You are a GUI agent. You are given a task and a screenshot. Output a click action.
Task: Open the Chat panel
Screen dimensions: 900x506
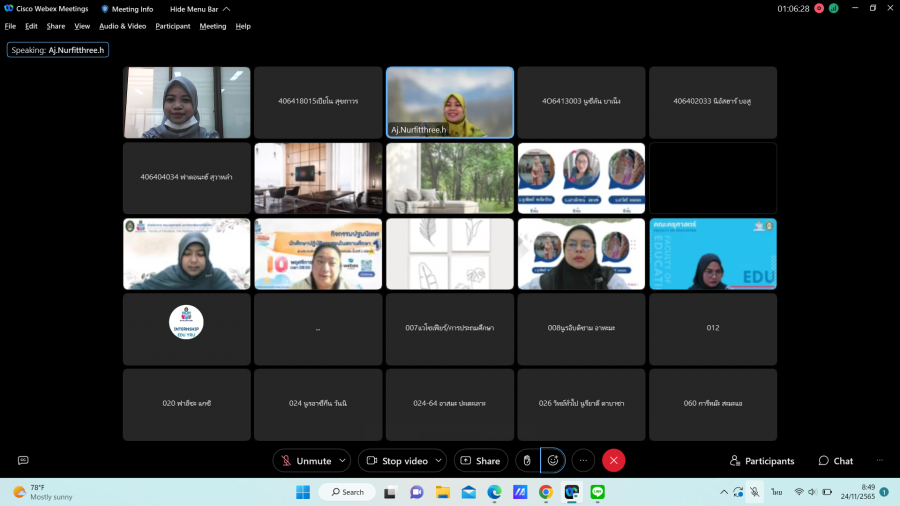click(835, 461)
